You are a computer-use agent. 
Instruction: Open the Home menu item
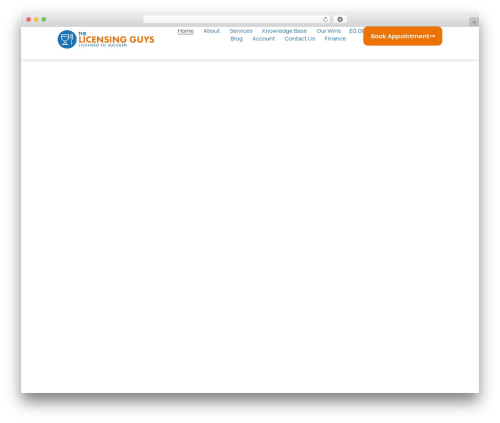tap(186, 31)
